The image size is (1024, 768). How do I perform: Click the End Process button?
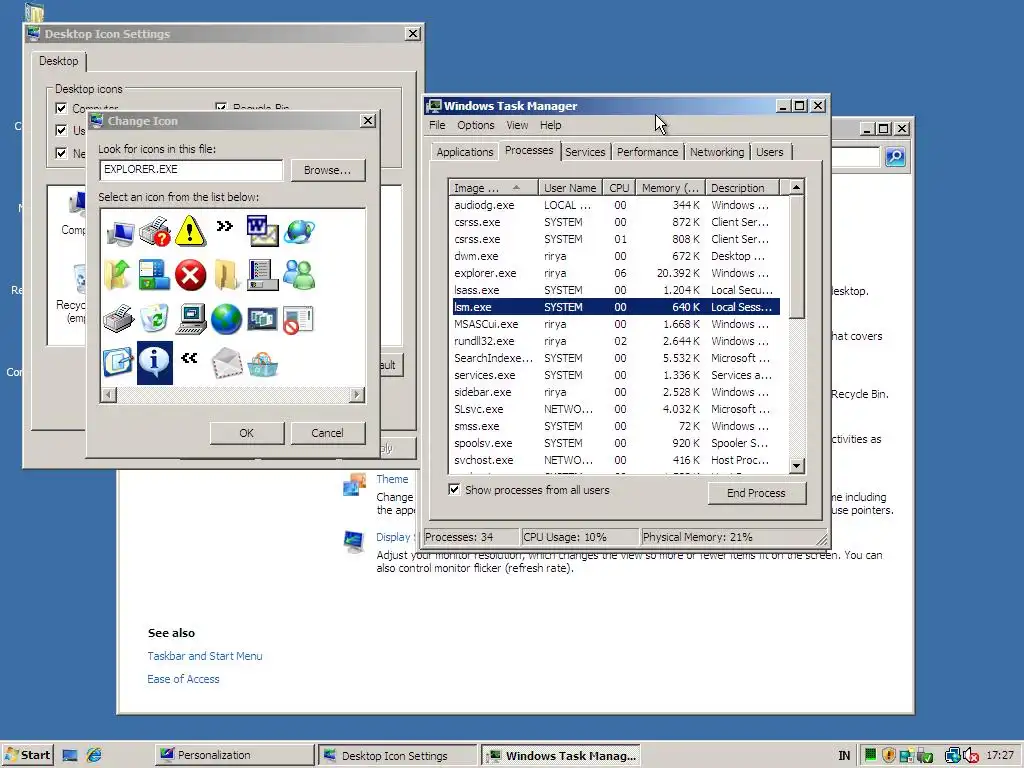coord(756,492)
